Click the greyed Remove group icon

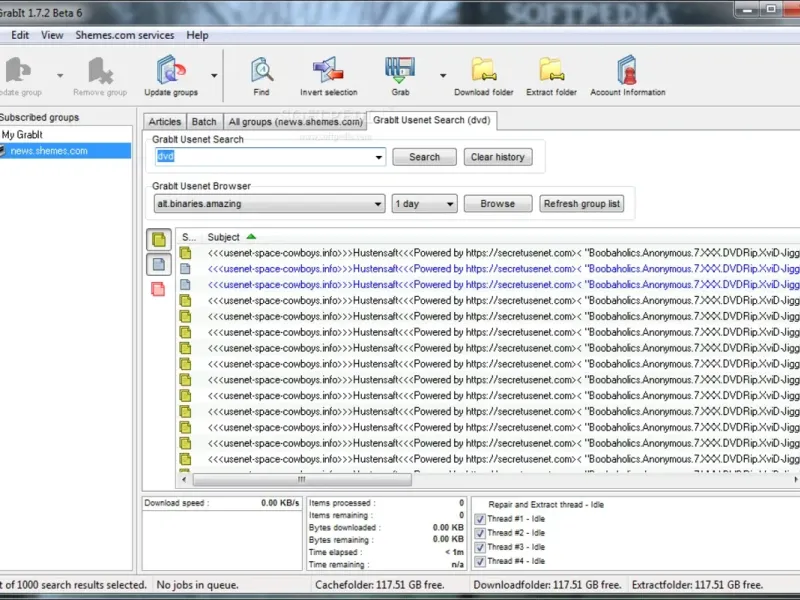coord(100,70)
